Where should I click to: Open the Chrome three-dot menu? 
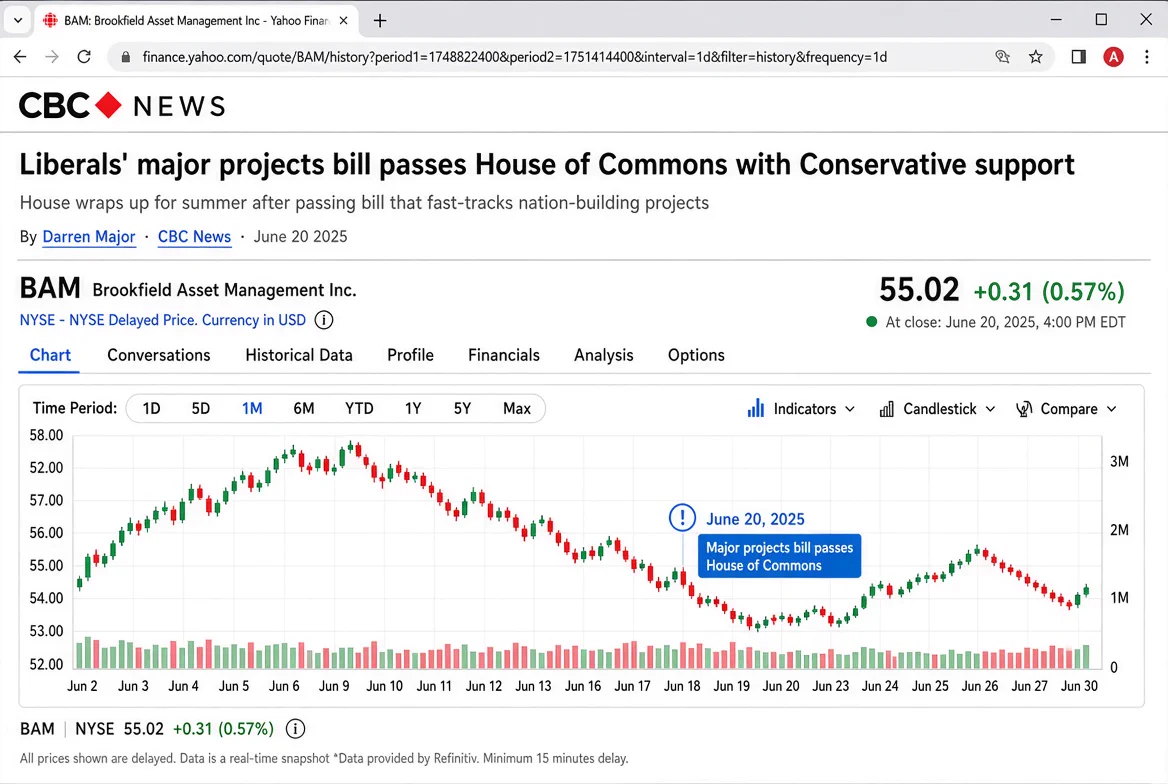1146,57
